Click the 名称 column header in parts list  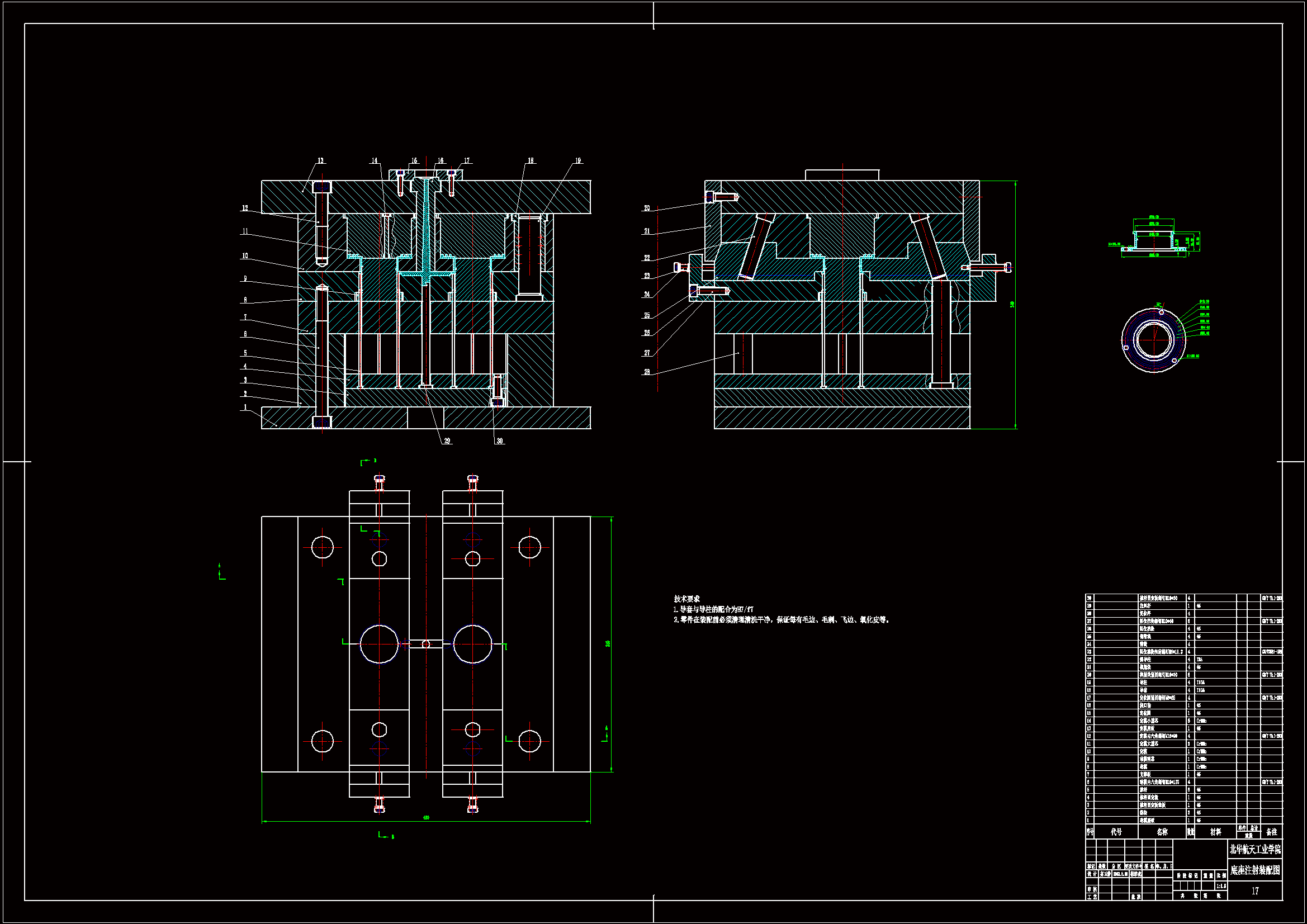coord(1162,832)
